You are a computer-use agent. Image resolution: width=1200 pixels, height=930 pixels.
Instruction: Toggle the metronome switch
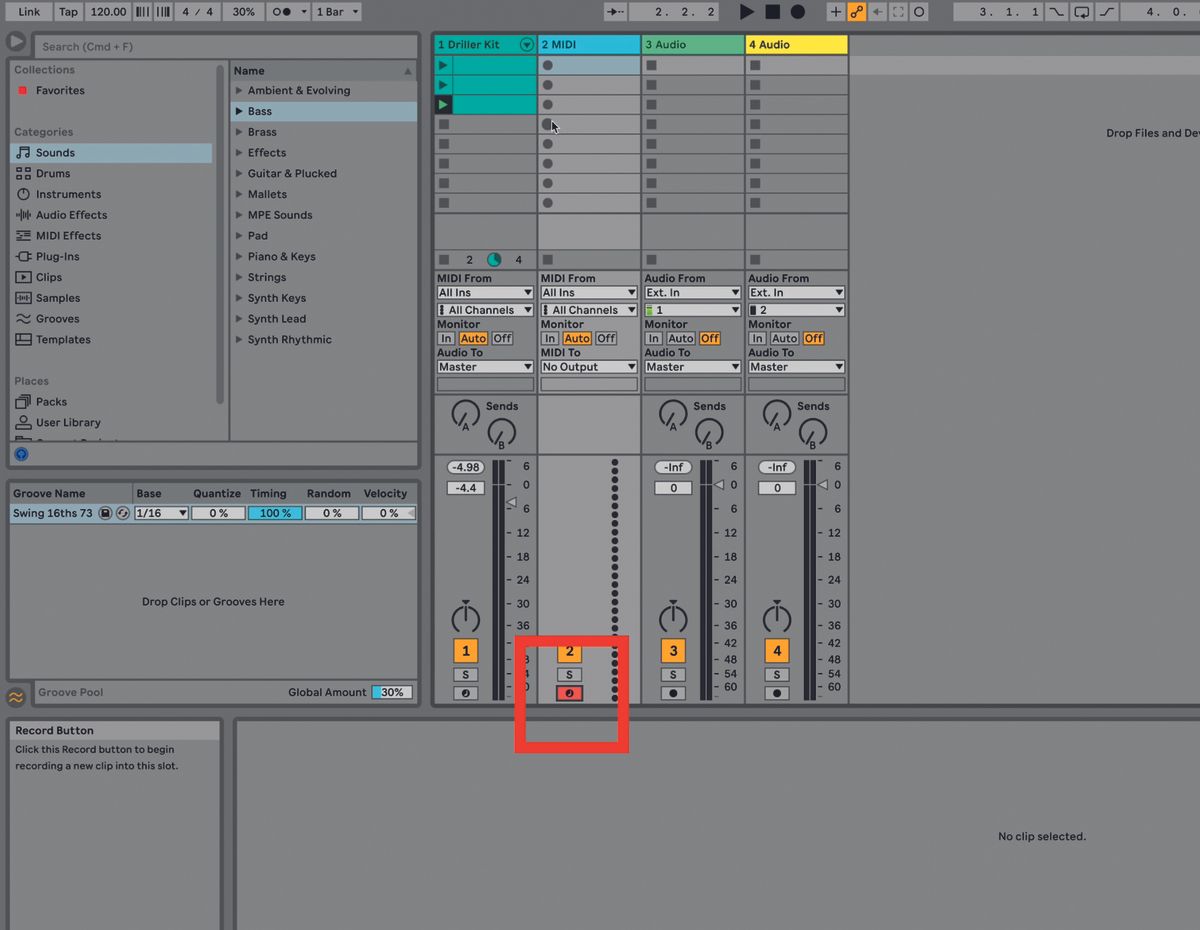pos(282,12)
